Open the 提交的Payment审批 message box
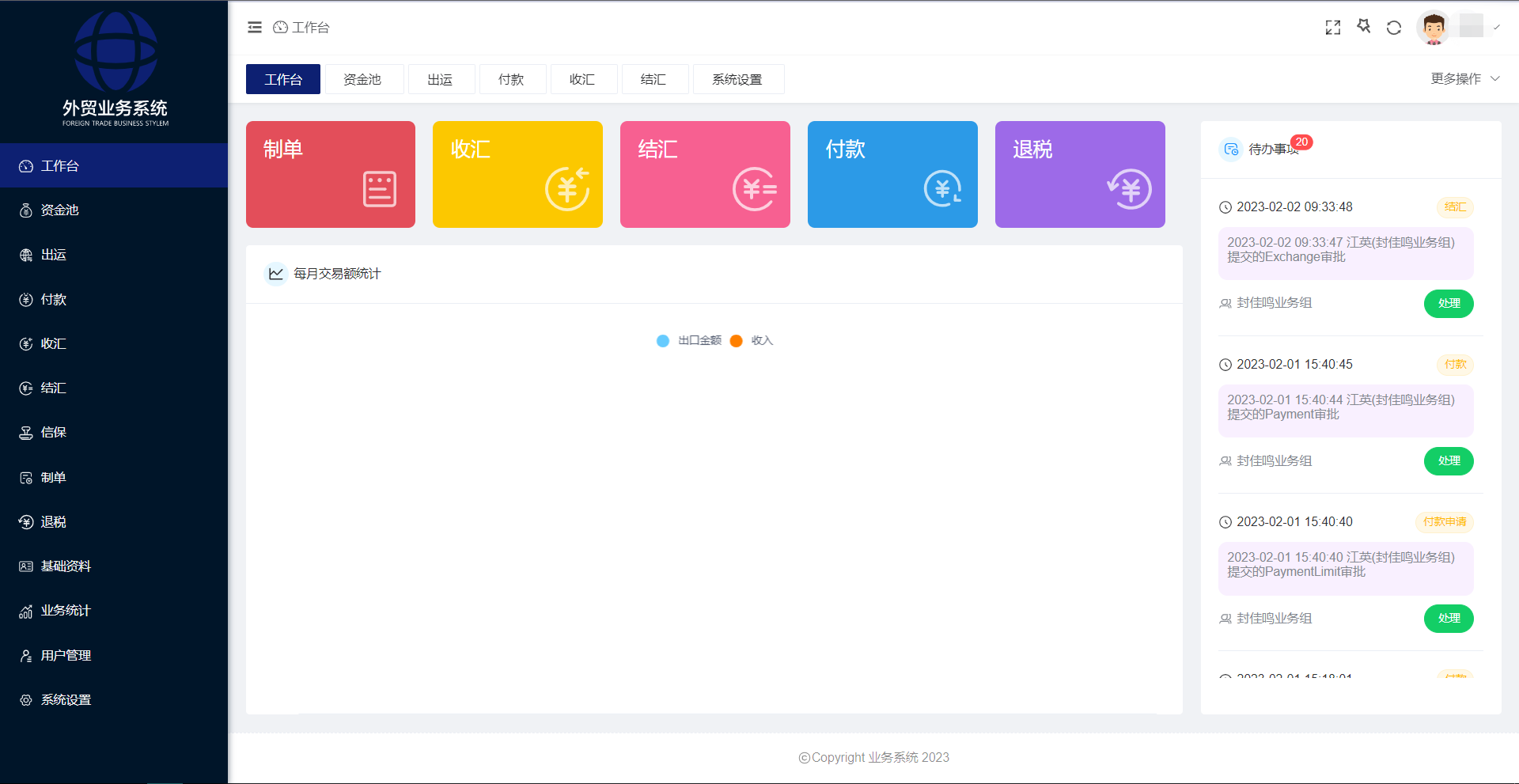Screen dimensions: 1519x784 click(1346, 411)
